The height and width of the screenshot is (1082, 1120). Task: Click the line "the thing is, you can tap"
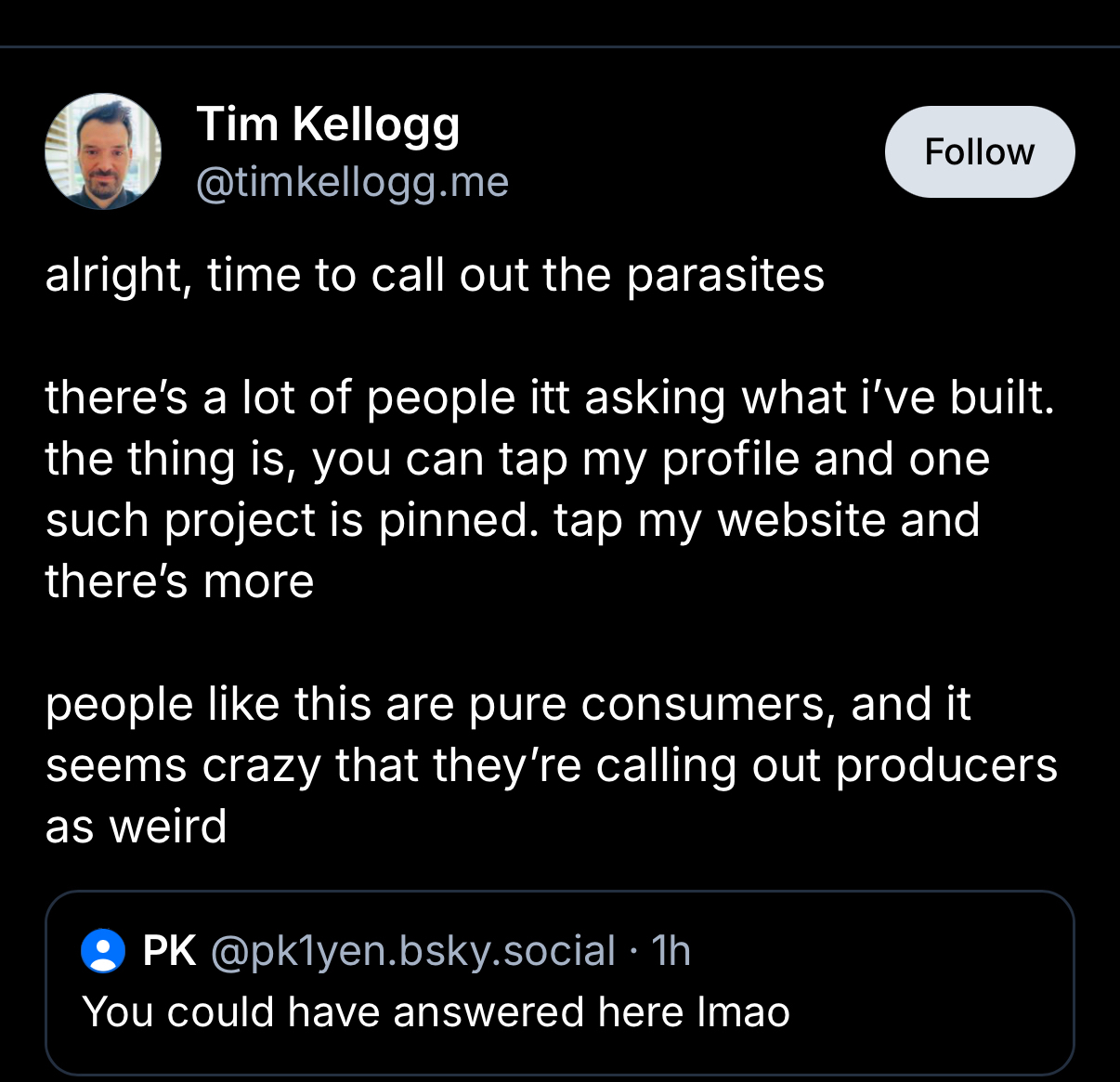517,459
